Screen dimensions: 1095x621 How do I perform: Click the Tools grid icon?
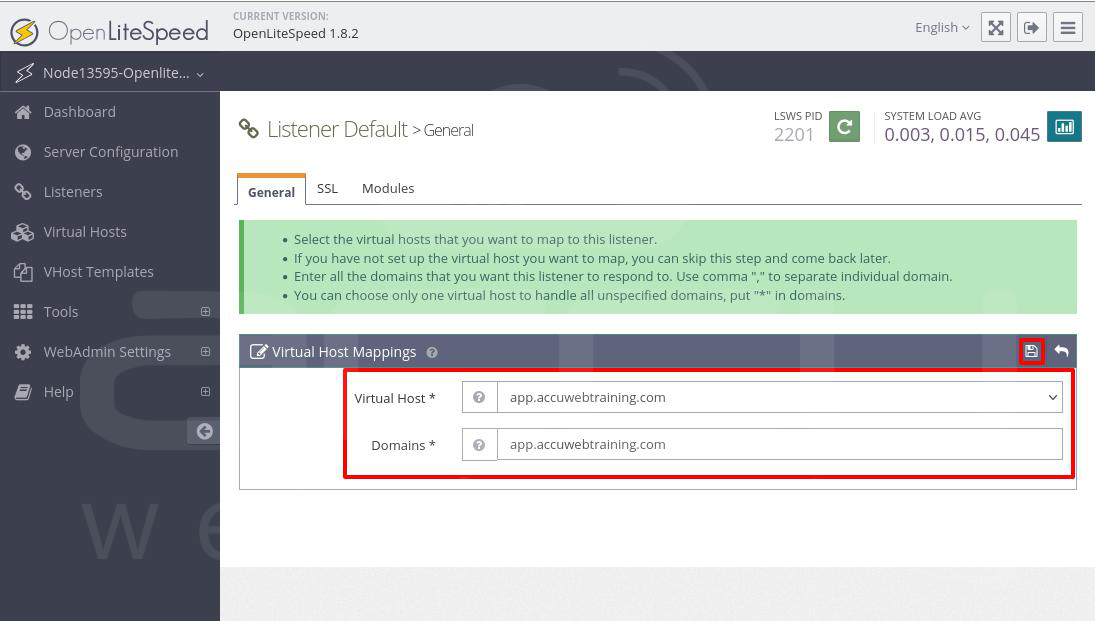23,312
